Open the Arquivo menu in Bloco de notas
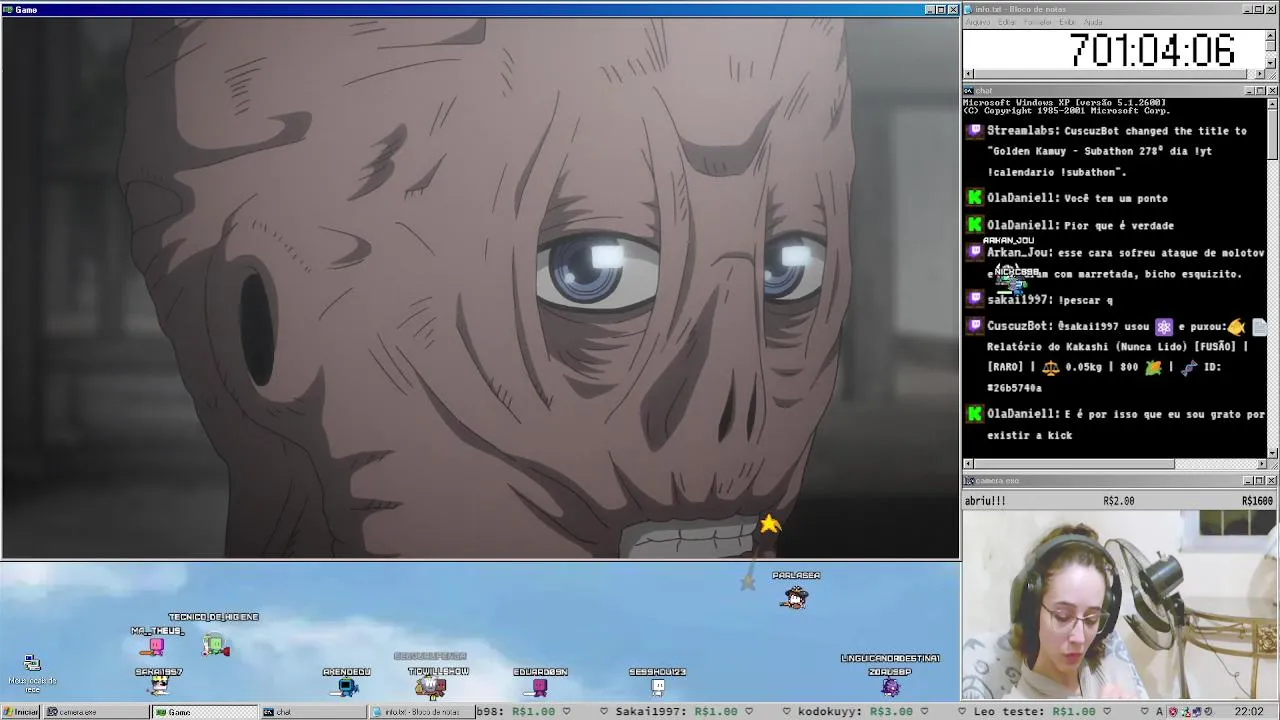The height and width of the screenshot is (720, 1280). coord(978,22)
